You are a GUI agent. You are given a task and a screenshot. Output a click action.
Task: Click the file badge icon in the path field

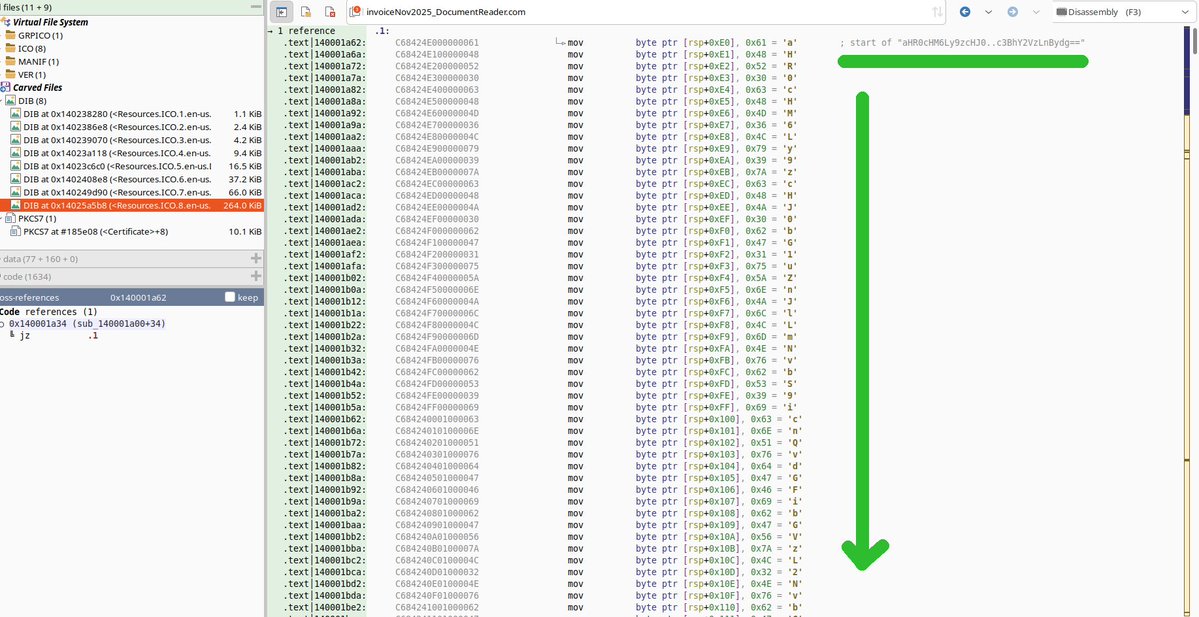(356, 11)
